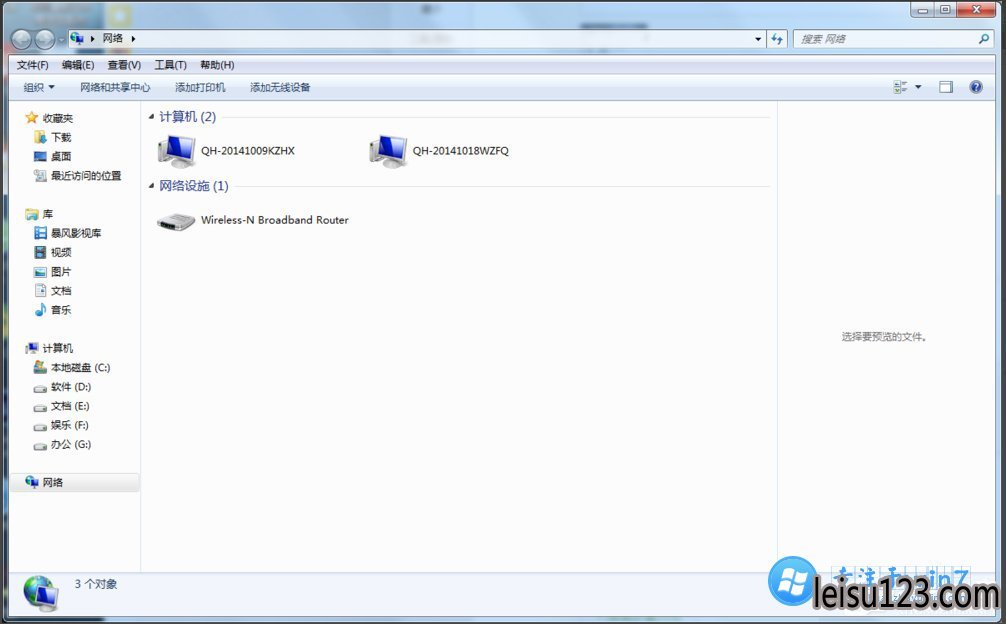Collapse the 计算机 (2) group
This screenshot has height=624, width=1006.
(x=151, y=117)
